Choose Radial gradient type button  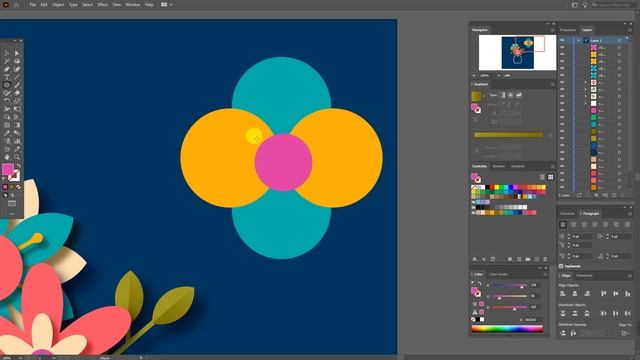click(511, 95)
